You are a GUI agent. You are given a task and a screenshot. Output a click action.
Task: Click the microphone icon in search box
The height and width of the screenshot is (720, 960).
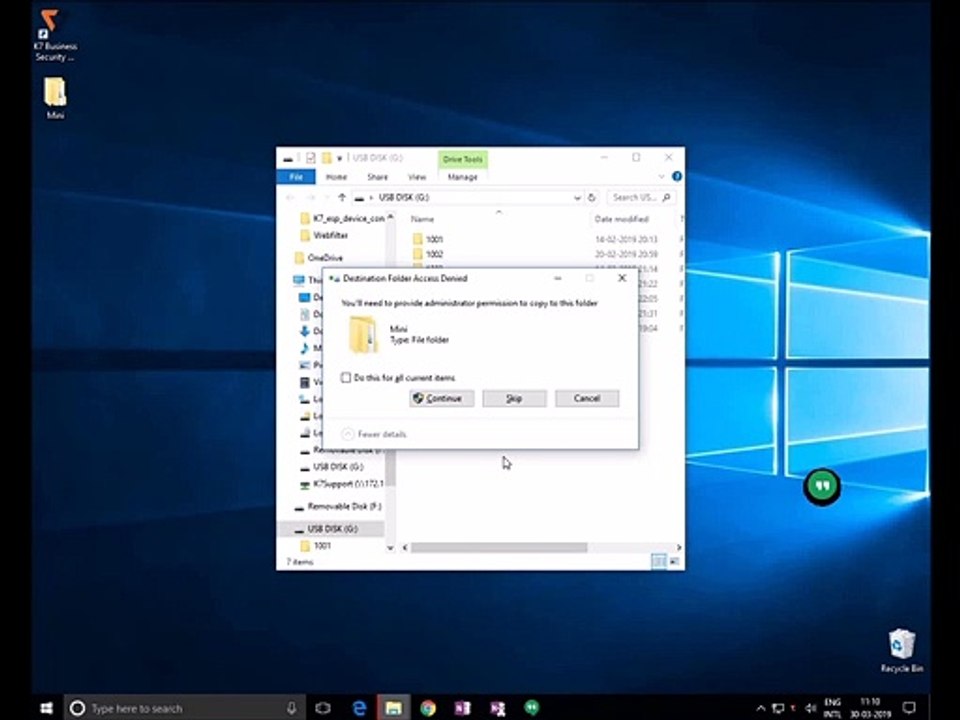pyautogui.click(x=291, y=708)
